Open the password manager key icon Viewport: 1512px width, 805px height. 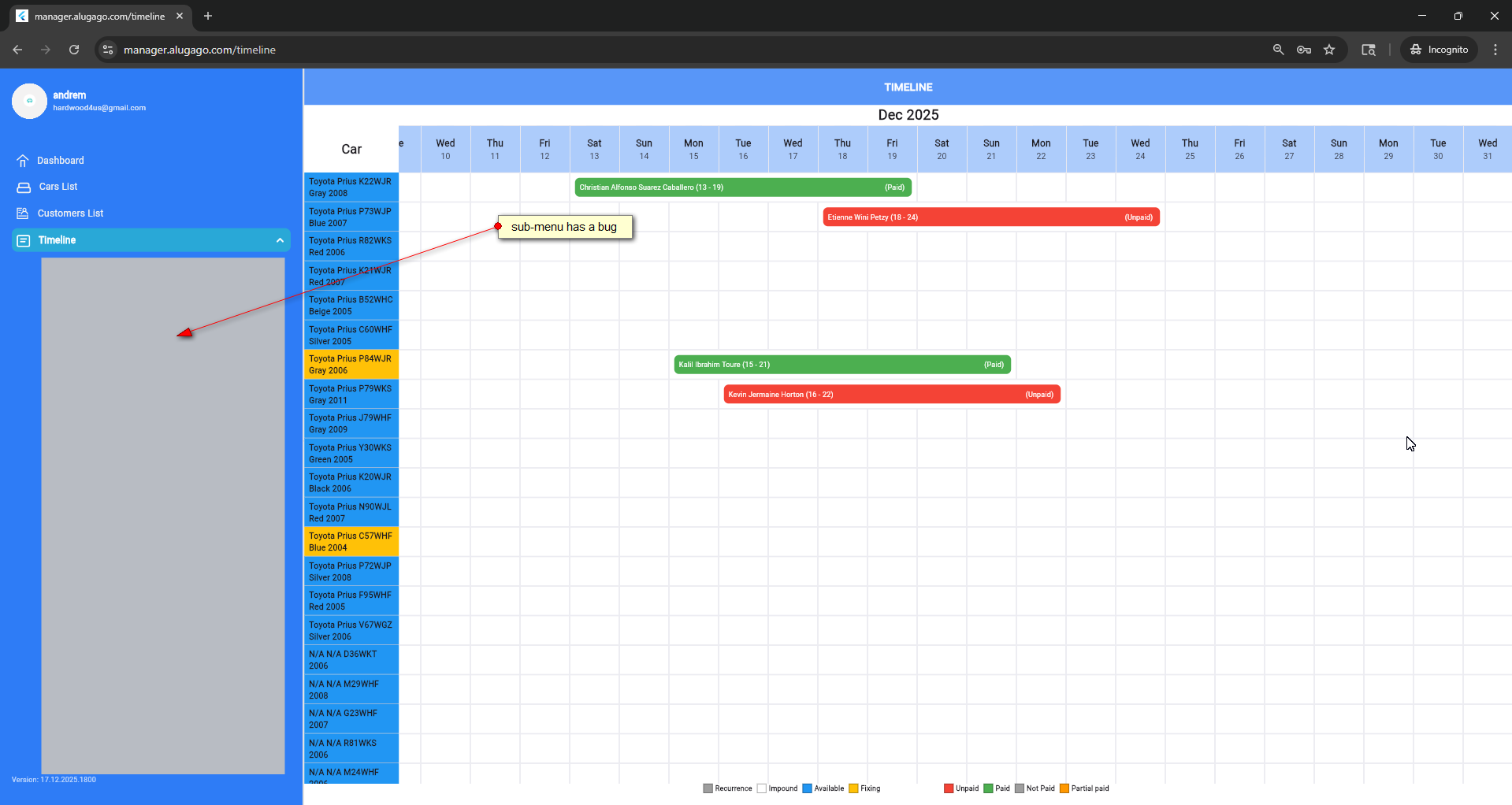point(1303,50)
